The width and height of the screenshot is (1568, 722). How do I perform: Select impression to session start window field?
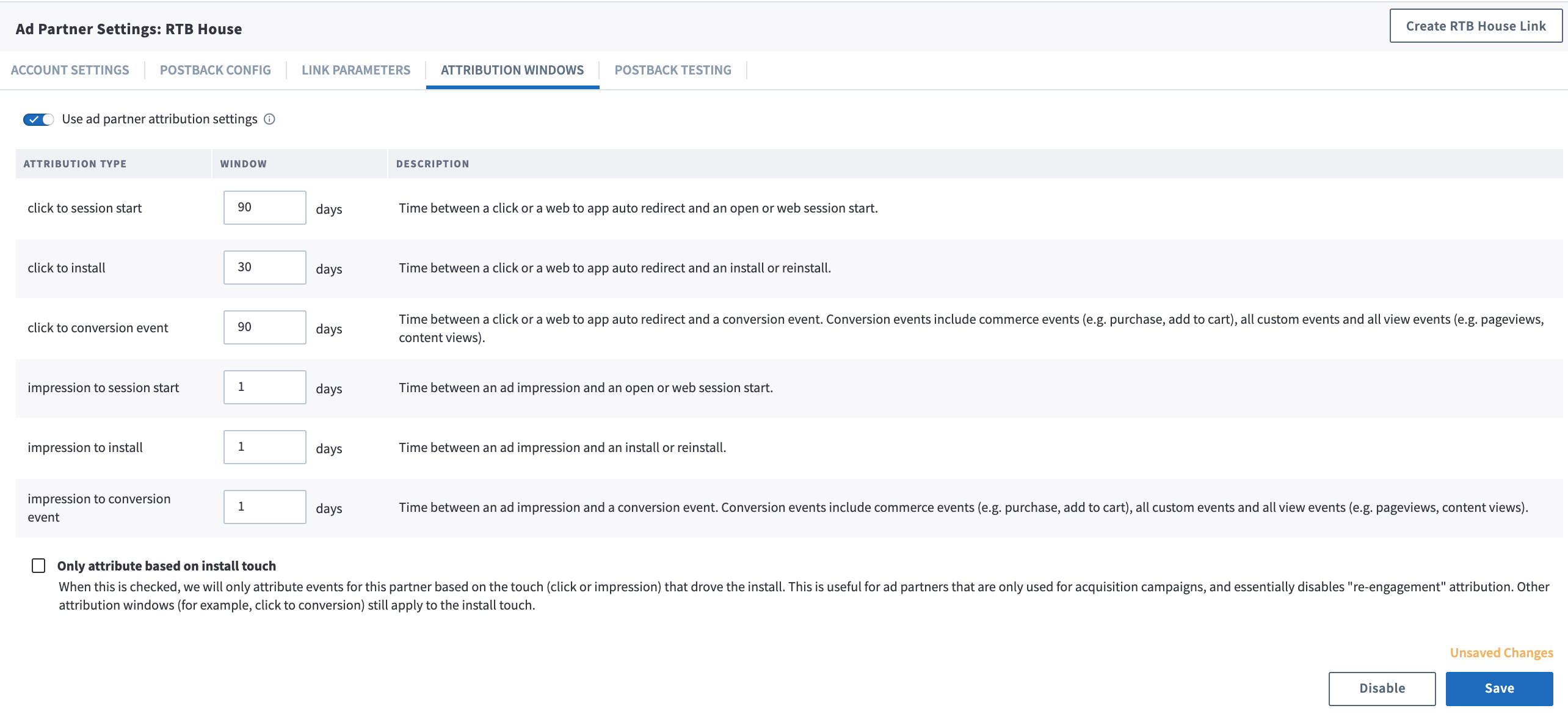pyautogui.click(x=264, y=387)
